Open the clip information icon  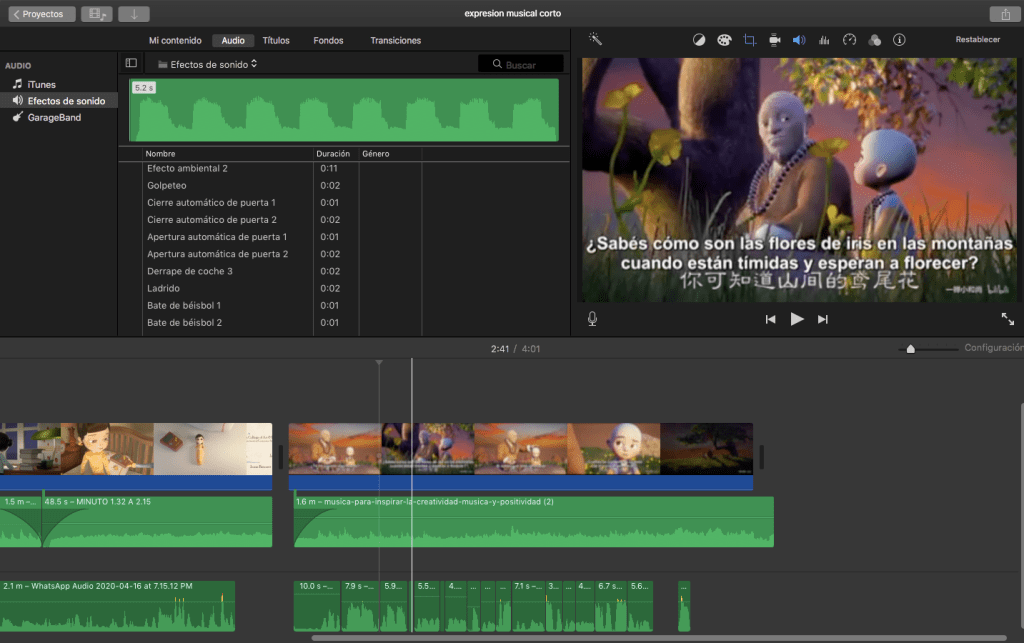coord(899,40)
